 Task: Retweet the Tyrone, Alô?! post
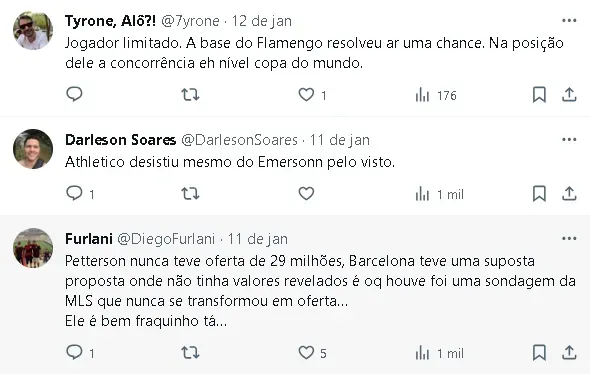click(190, 94)
